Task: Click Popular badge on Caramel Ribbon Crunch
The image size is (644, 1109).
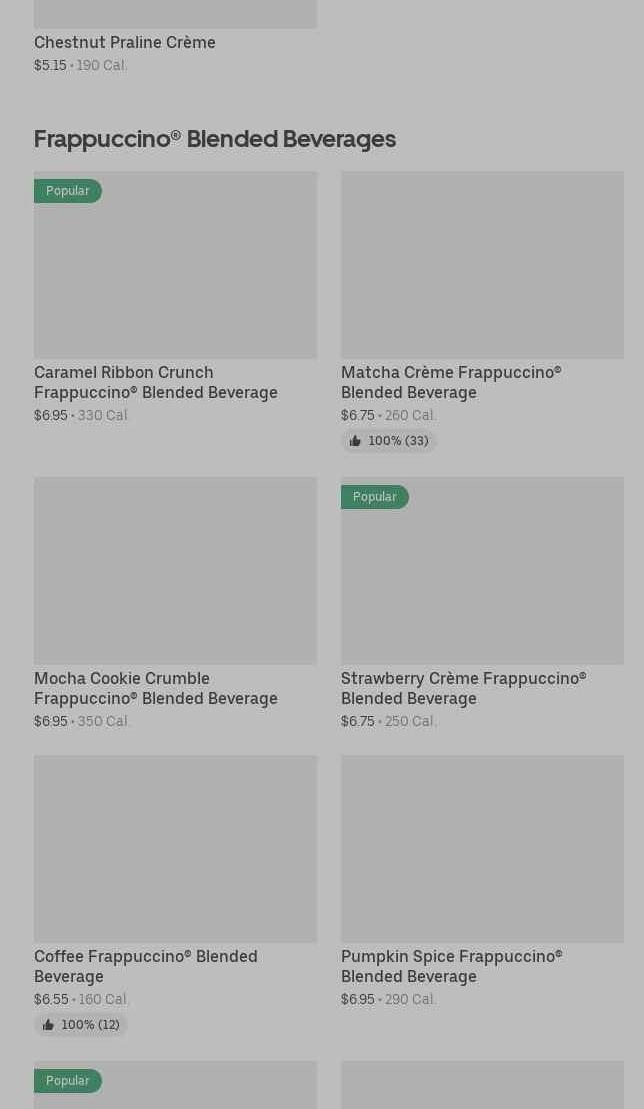Action: point(68,191)
